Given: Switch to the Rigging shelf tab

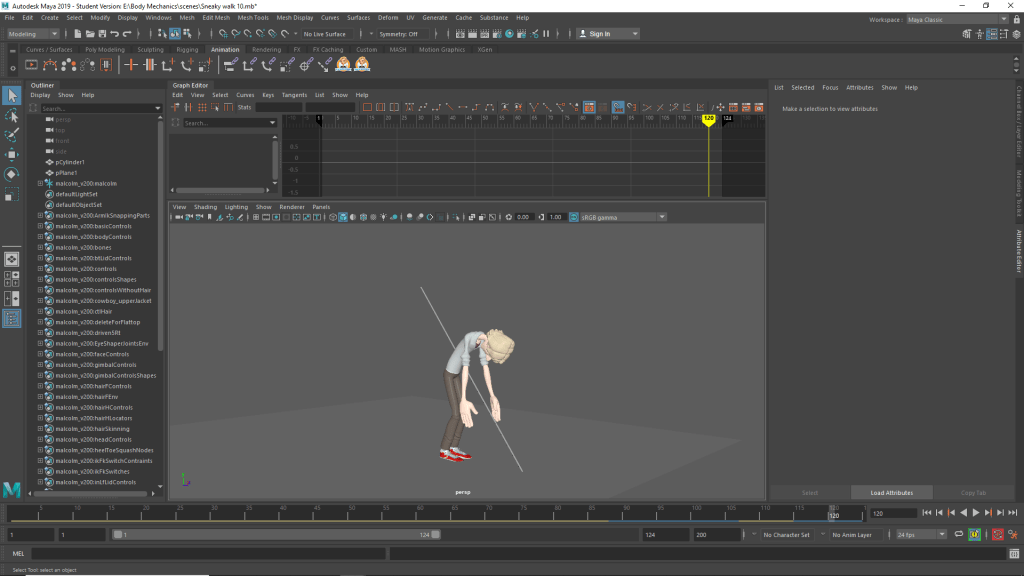Looking at the screenshot, I should coord(187,49).
